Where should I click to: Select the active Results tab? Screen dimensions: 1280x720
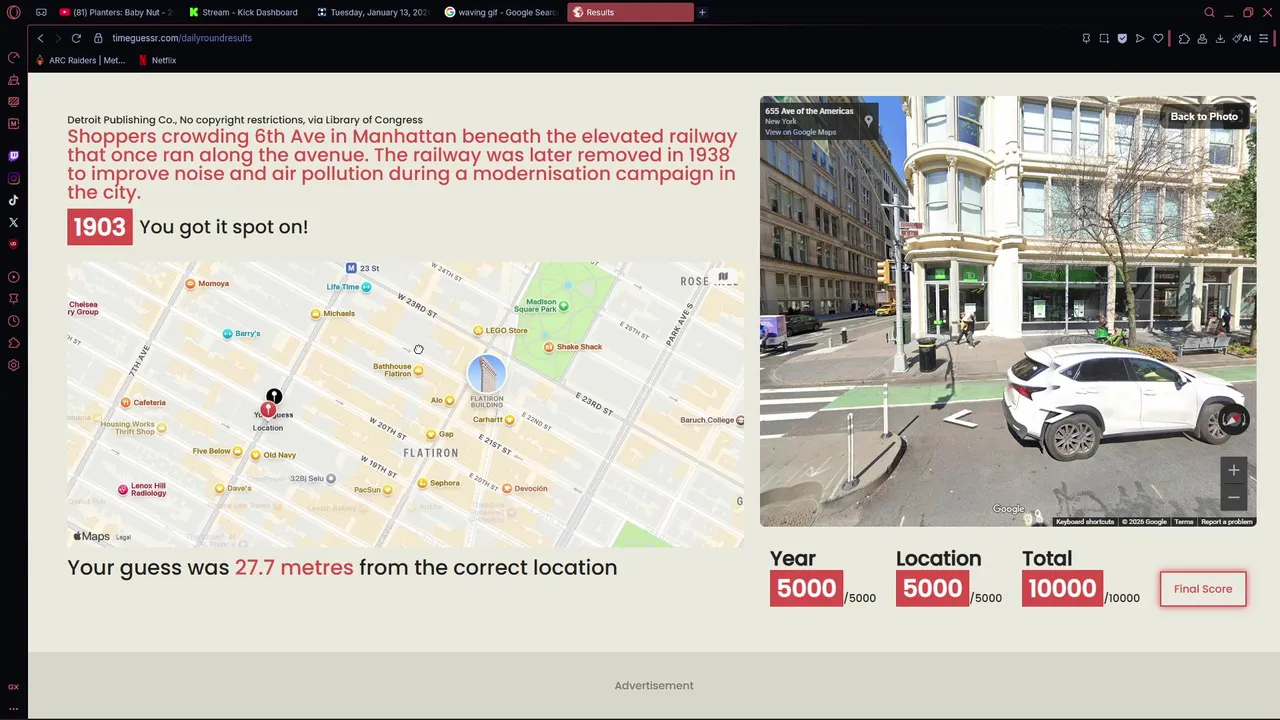630,12
